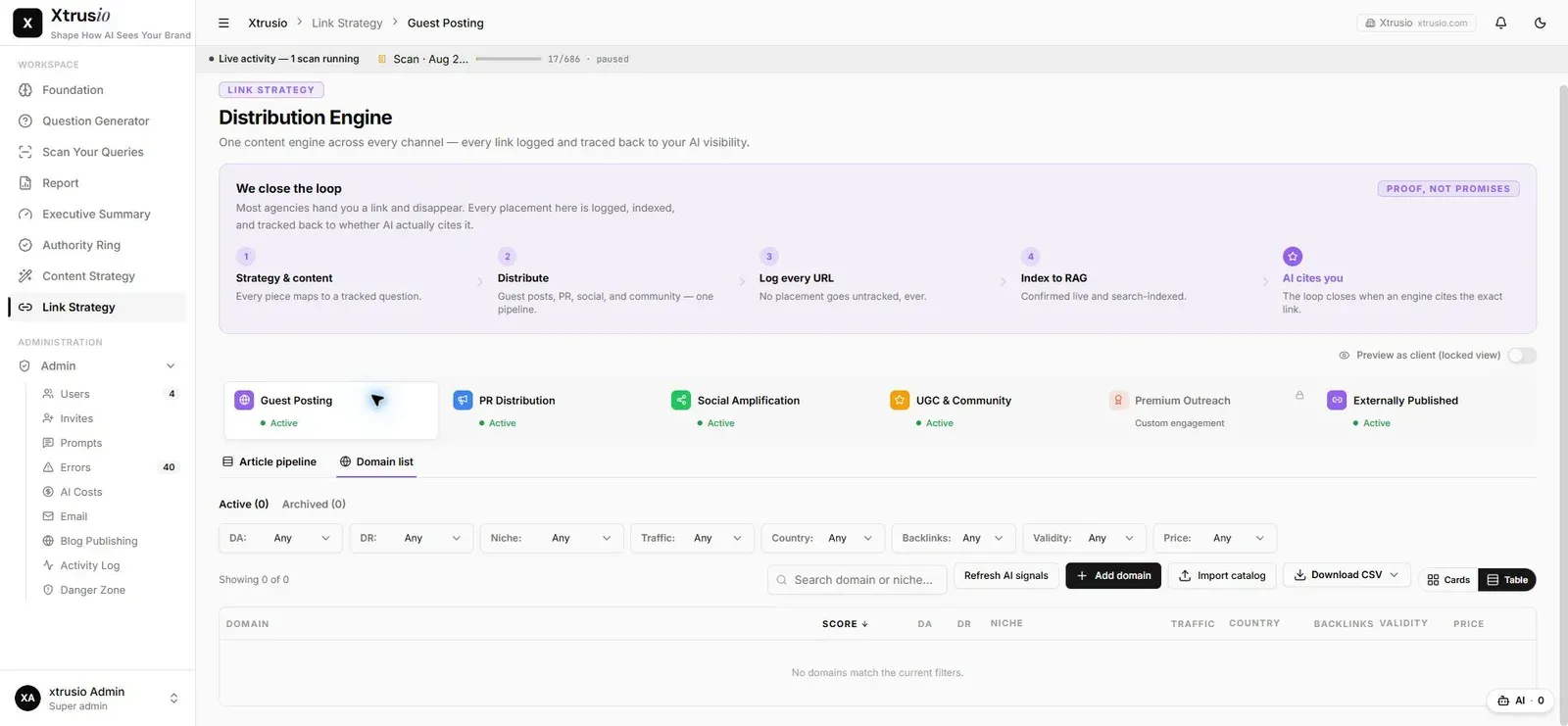Viewport: 1568px width, 726px height.
Task: Open the Validity filter dropdown
Action: [1084, 538]
